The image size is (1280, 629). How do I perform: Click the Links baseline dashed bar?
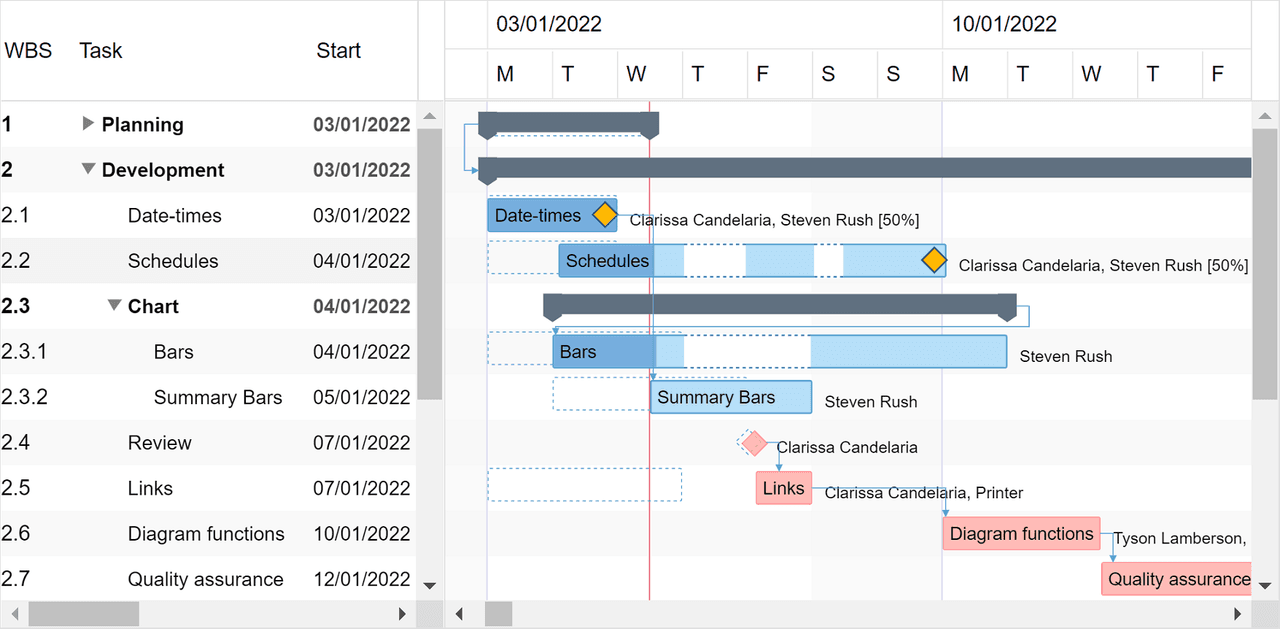click(x=585, y=484)
